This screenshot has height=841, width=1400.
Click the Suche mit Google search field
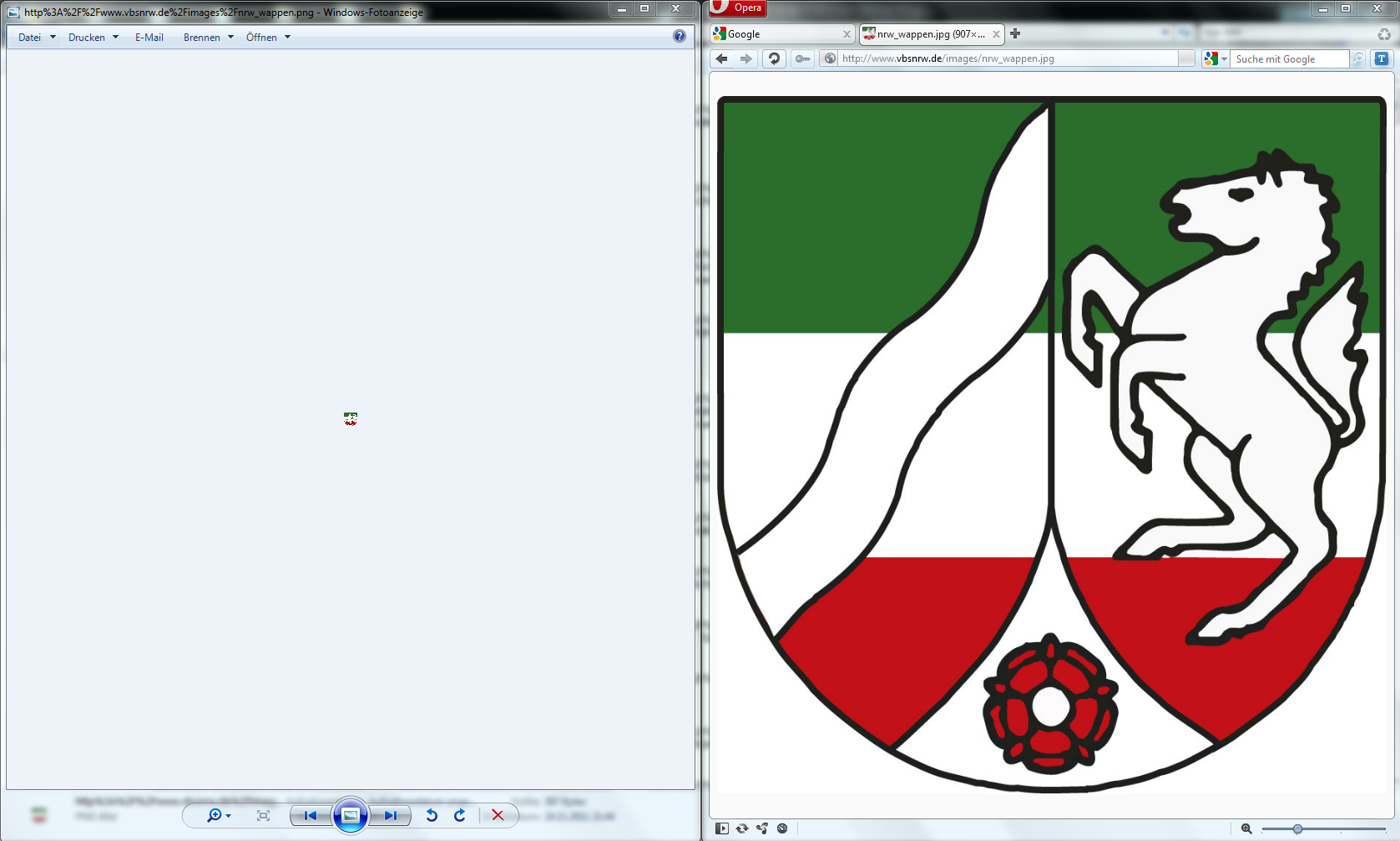click(x=1291, y=58)
